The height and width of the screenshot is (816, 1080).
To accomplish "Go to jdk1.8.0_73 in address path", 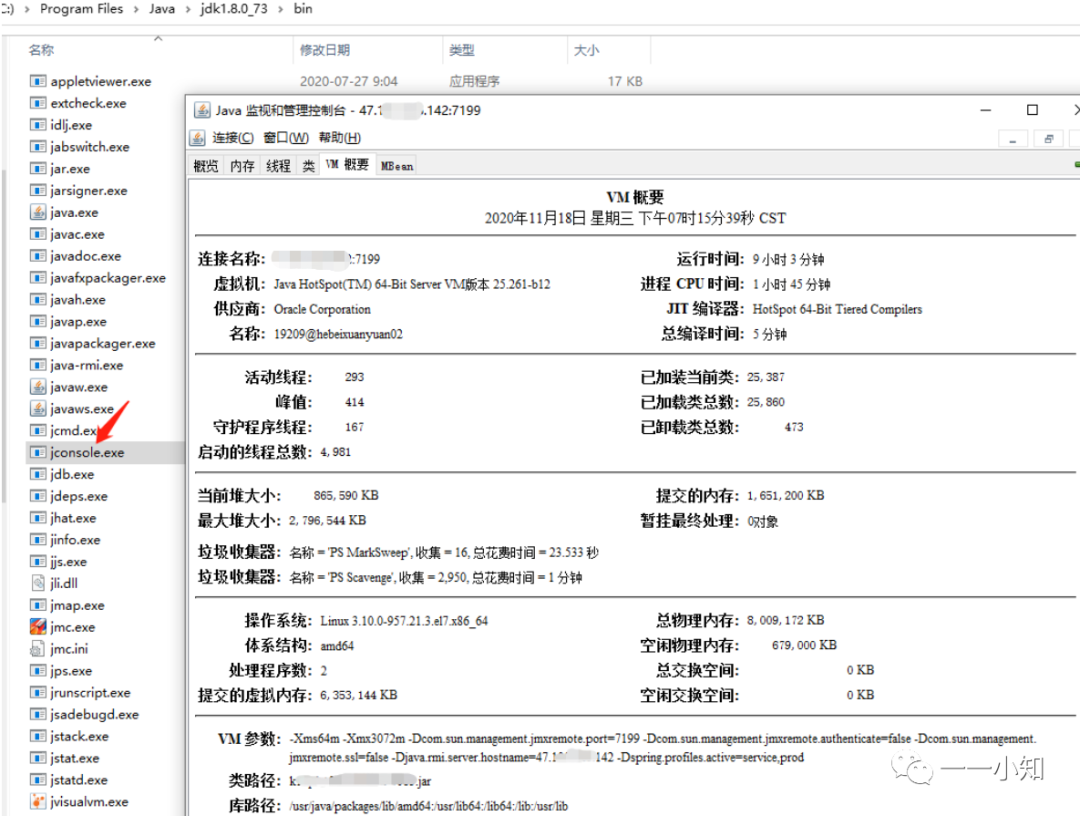I will [x=234, y=9].
